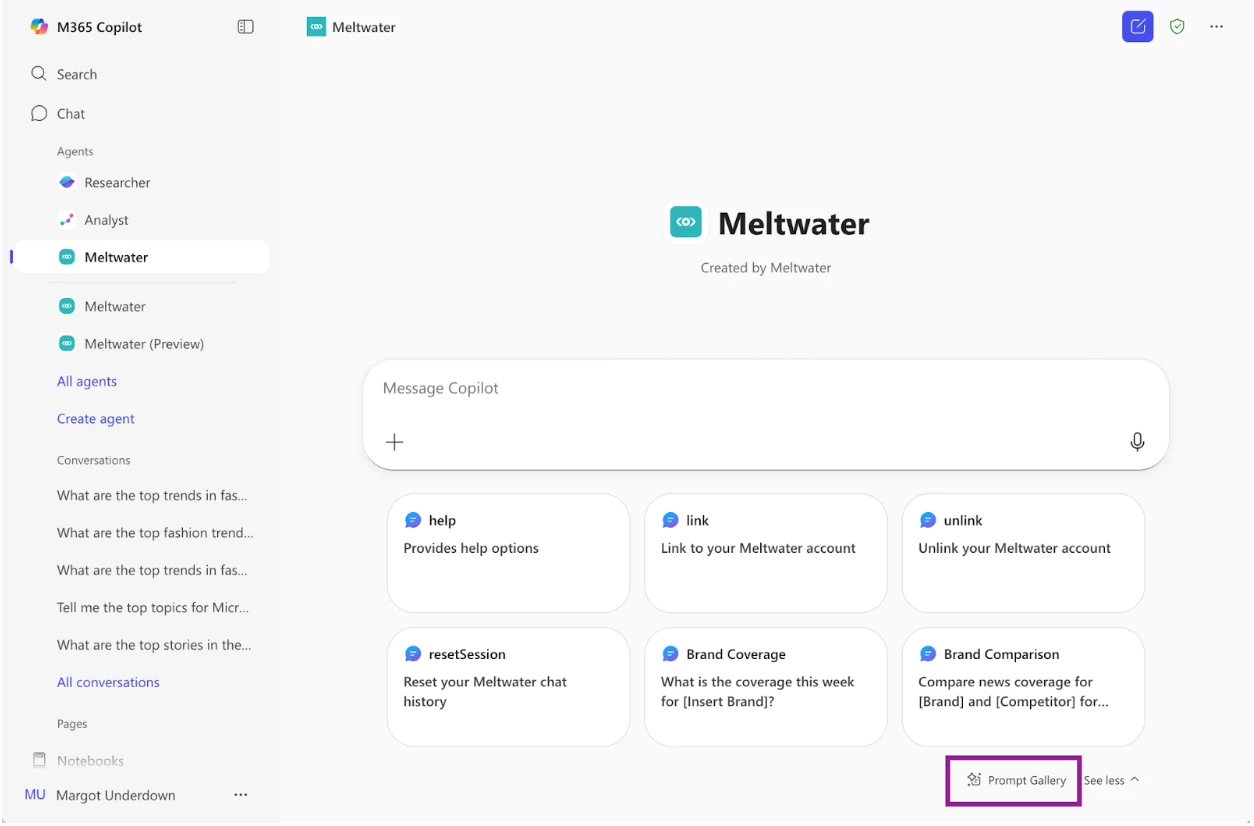
Task: Select the Brand Coverage prompt card
Action: point(766,687)
